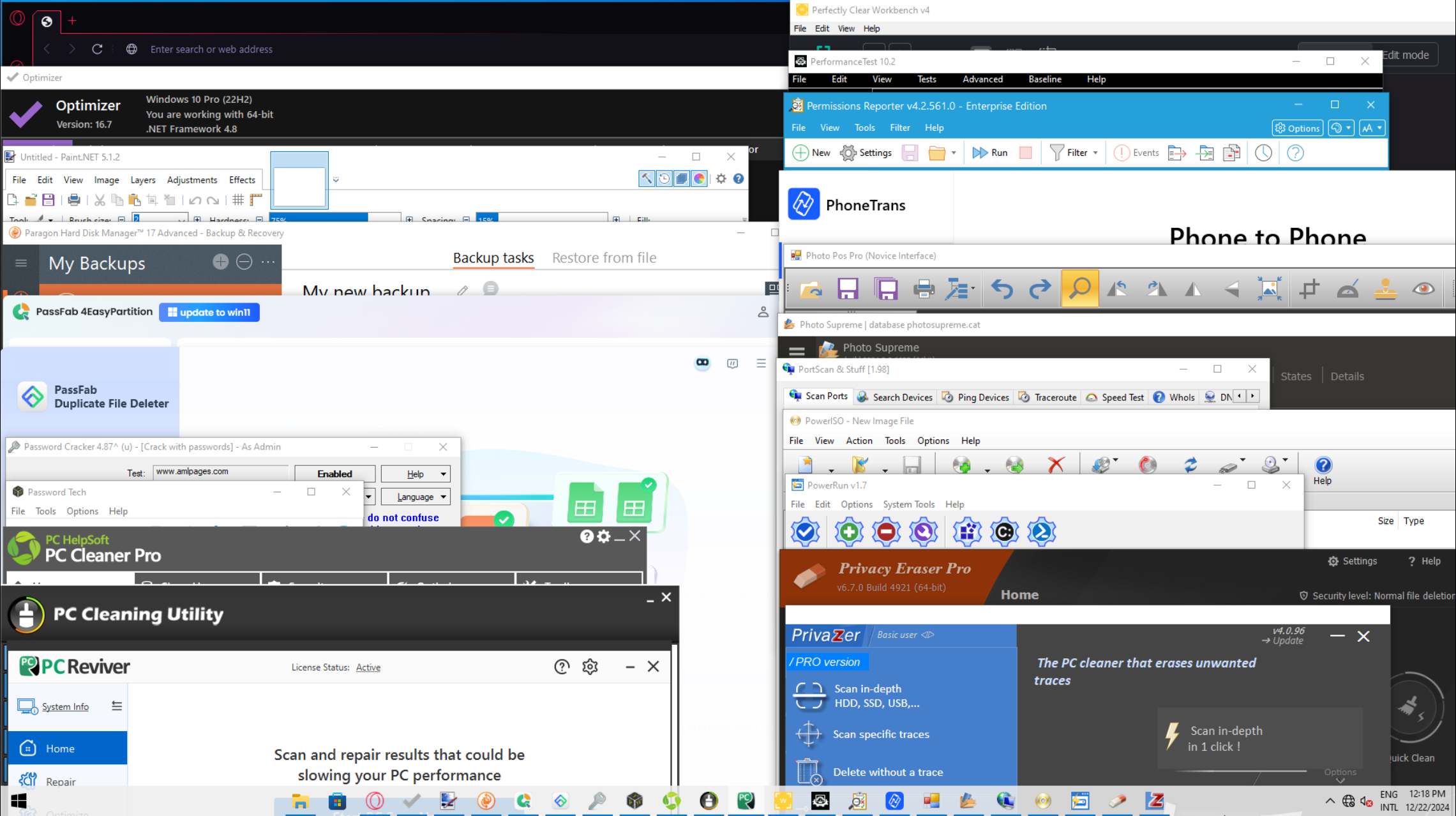
Task: Collapse sidebar toggle icon in PC Reviver
Action: pos(117,706)
